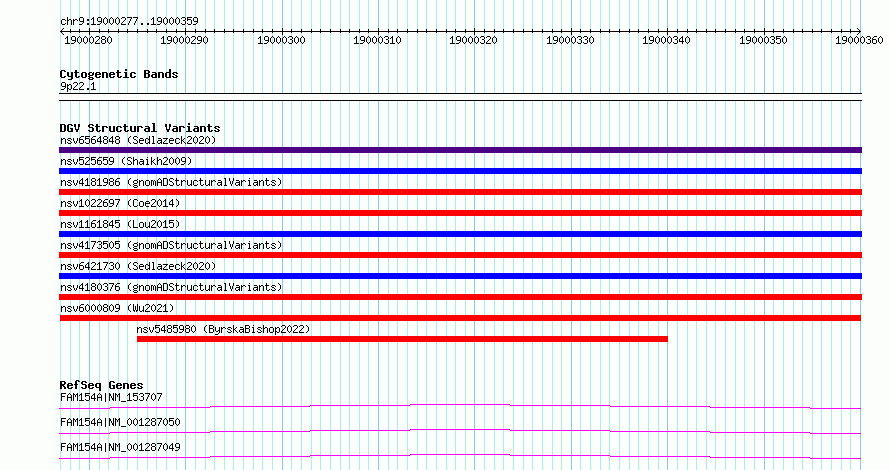Screen dimensions: 890x470
Task: Click the nsv5485980 (ByrskaBishop2022) label
Action: 223,329
